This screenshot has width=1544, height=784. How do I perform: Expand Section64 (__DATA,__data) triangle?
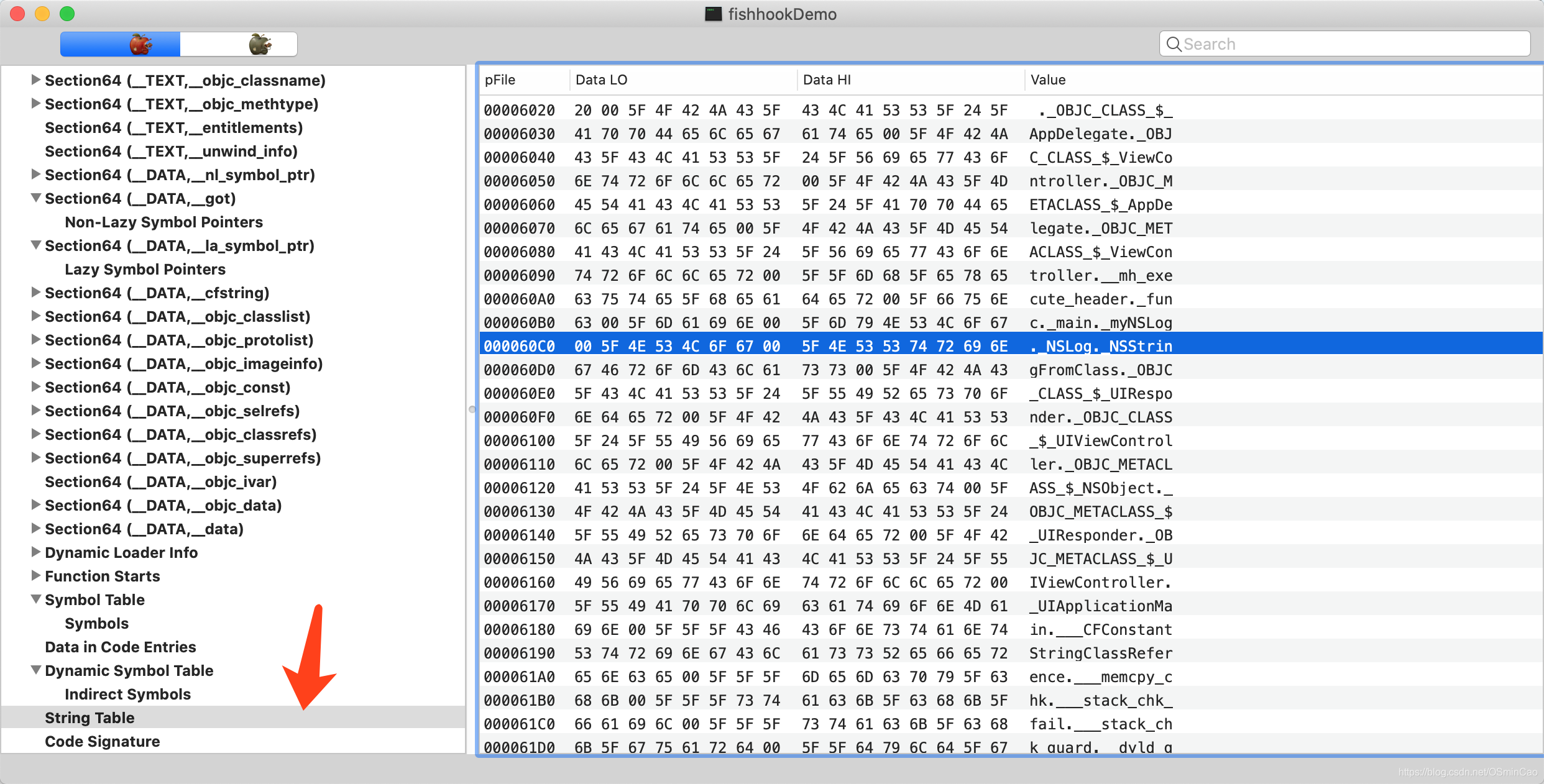36,528
